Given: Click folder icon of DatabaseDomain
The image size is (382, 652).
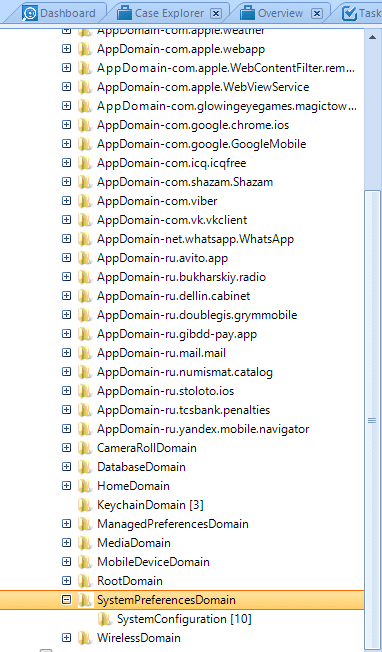Looking at the screenshot, I should [84, 467].
